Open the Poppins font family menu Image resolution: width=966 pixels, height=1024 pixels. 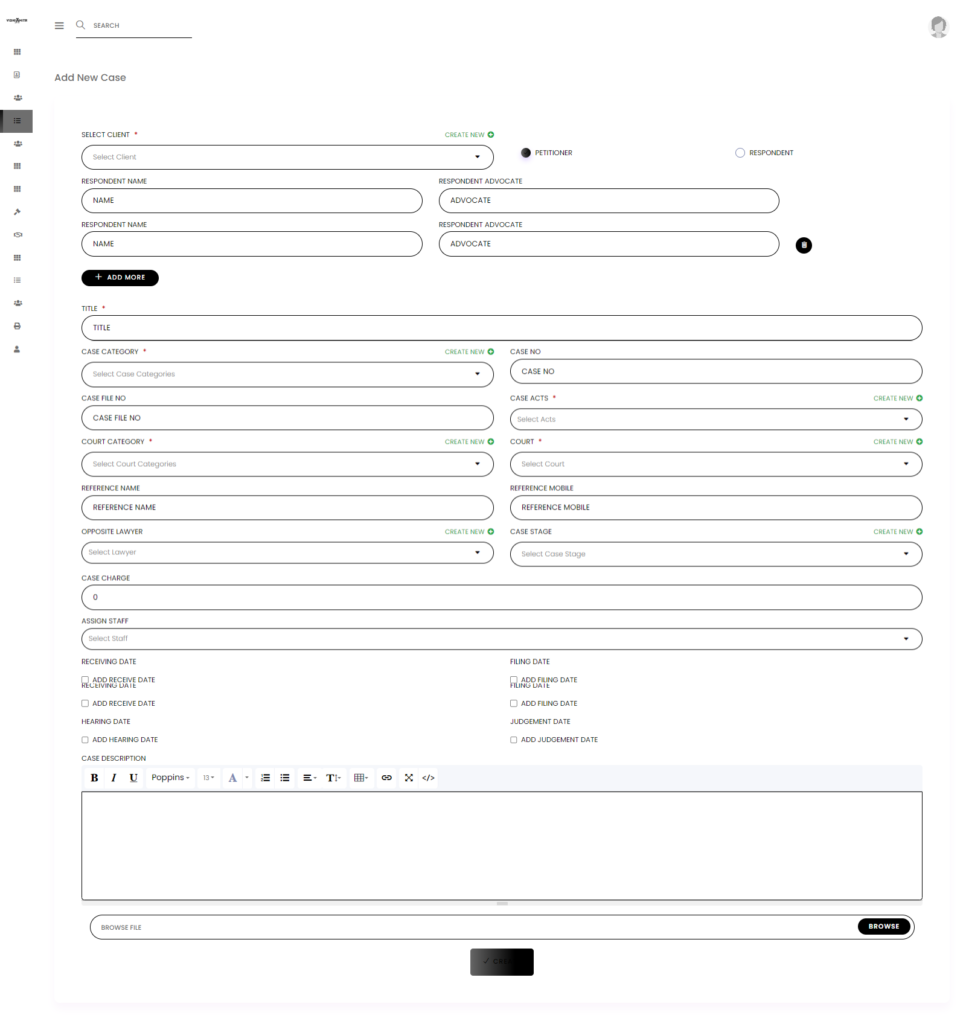click(x=170, y=778)
